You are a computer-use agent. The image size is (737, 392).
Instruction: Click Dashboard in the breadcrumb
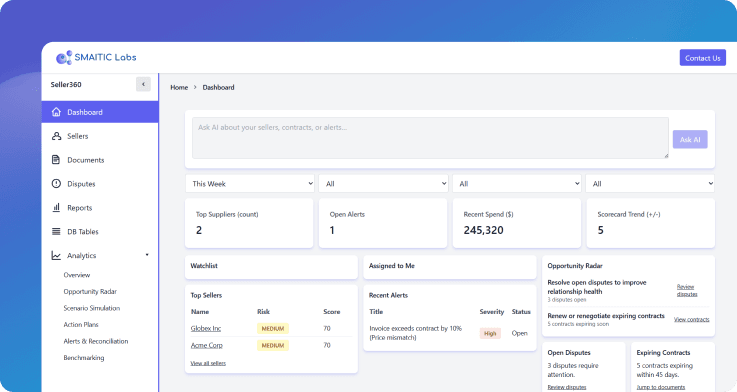point(218,87)
